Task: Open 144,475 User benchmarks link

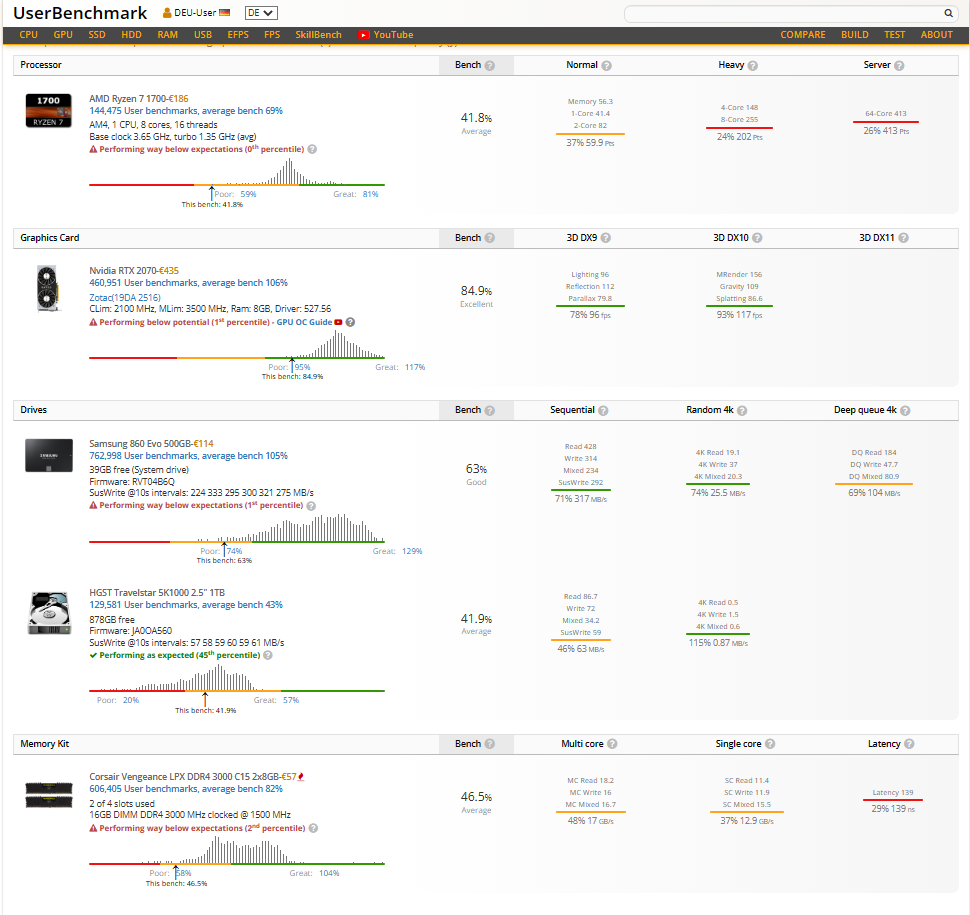Action: pos(186,111)
